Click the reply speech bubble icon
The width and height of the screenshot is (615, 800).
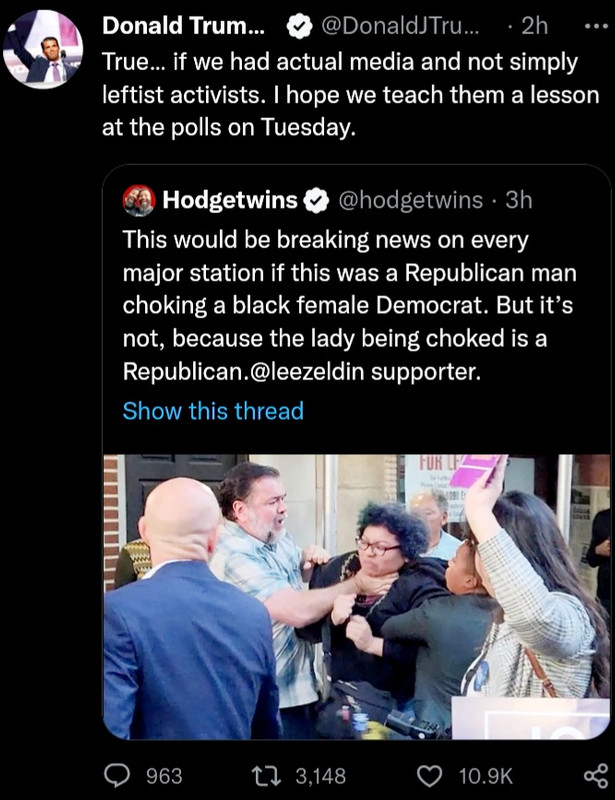(x=118, y=776)
